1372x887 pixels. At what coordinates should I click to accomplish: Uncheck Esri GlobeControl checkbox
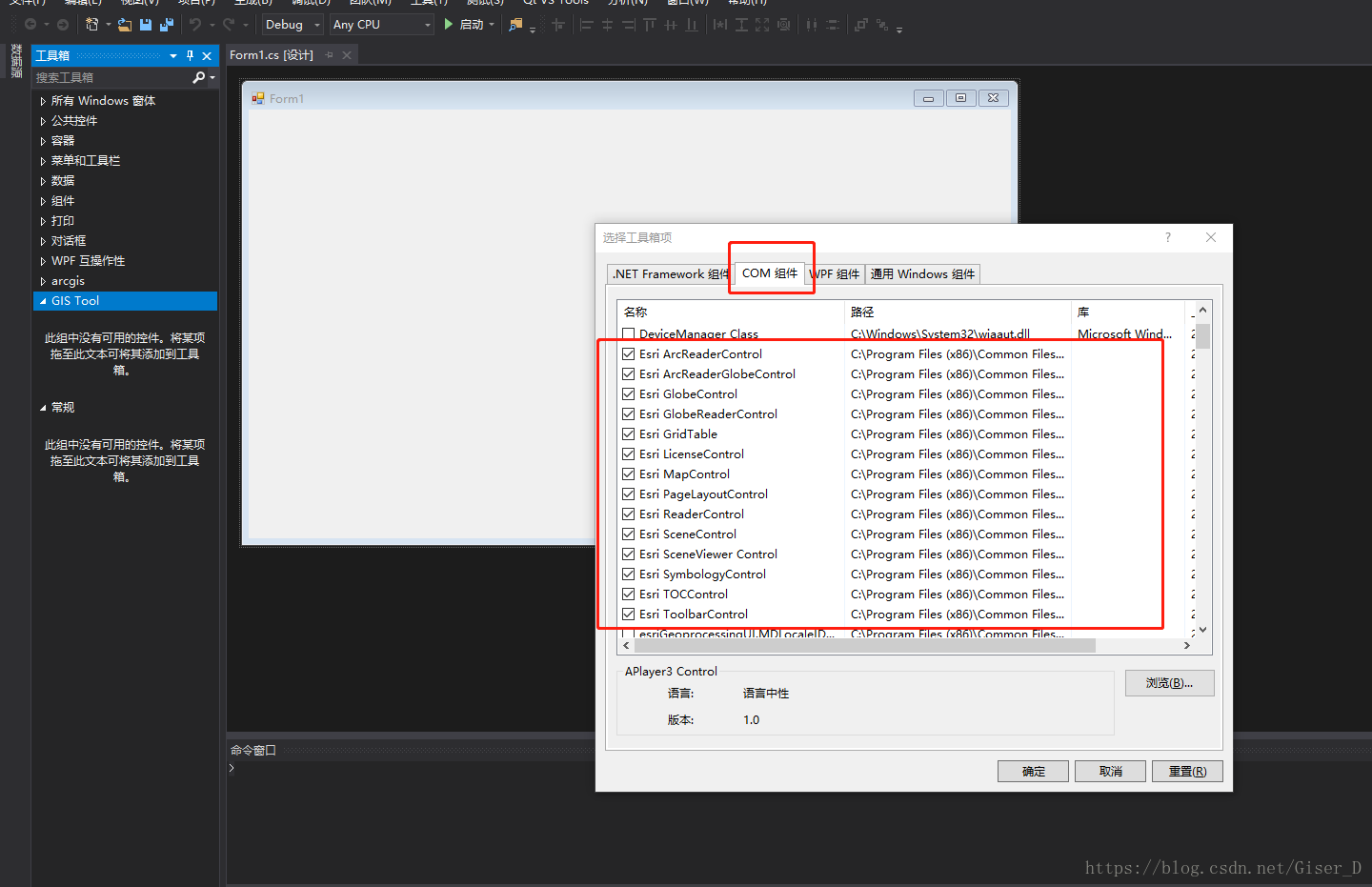pyautogui.click(x=628, y=394)
